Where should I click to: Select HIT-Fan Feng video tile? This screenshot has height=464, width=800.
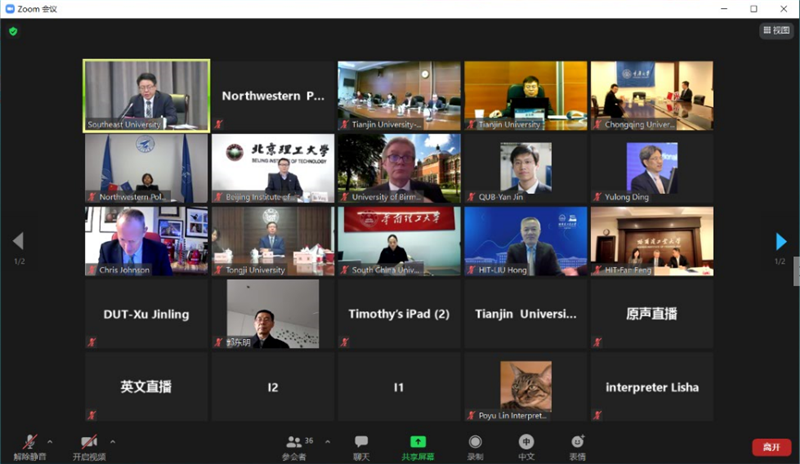click(652, 241)
